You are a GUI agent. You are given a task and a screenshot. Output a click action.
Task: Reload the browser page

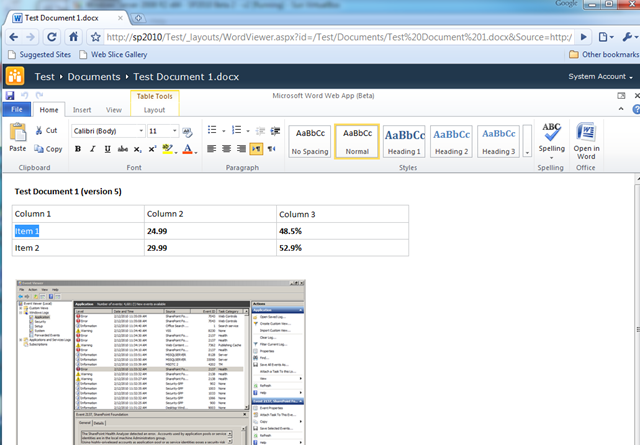pos(52,37)
